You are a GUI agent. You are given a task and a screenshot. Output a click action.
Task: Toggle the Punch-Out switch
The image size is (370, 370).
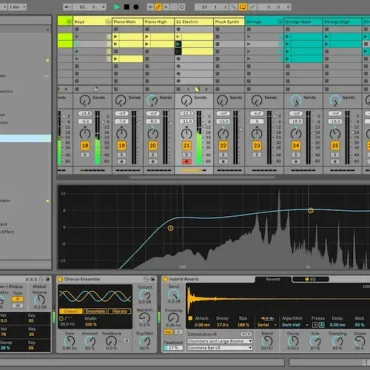(x=252, y=7)
